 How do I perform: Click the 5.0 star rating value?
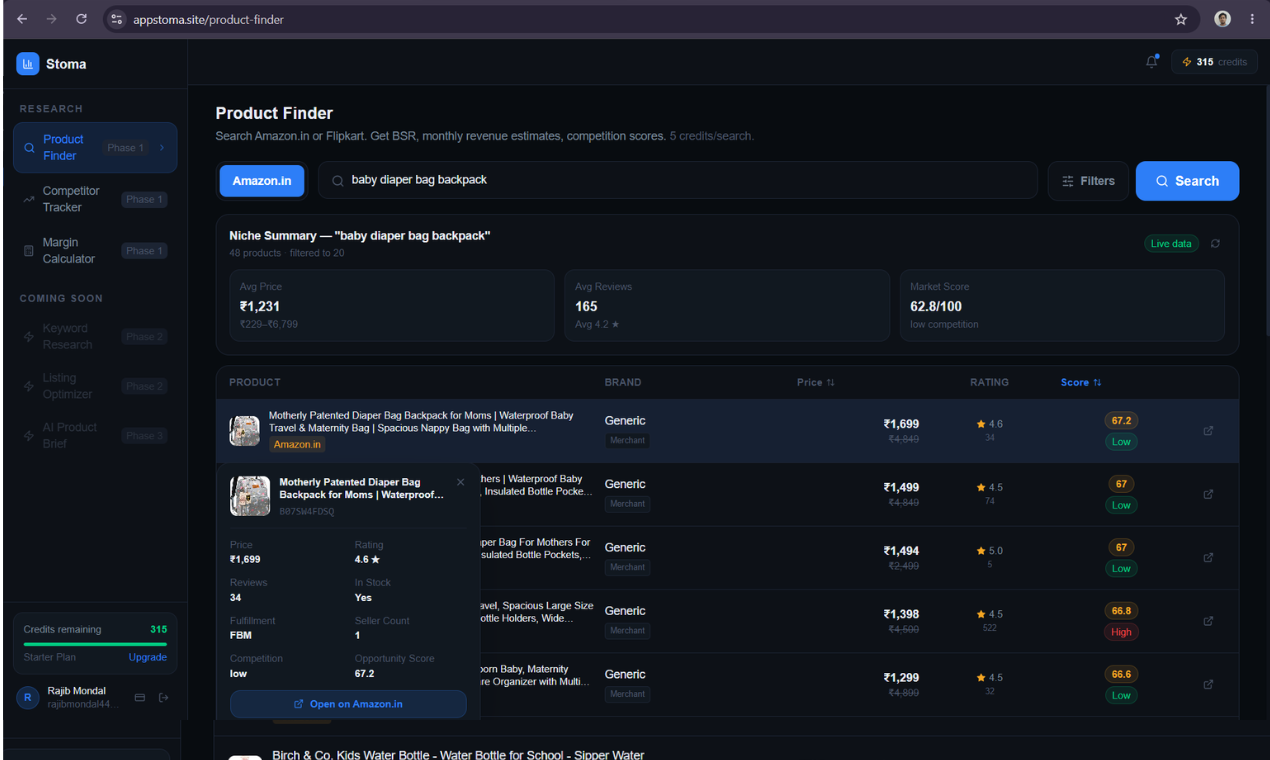tap(996, 551)
